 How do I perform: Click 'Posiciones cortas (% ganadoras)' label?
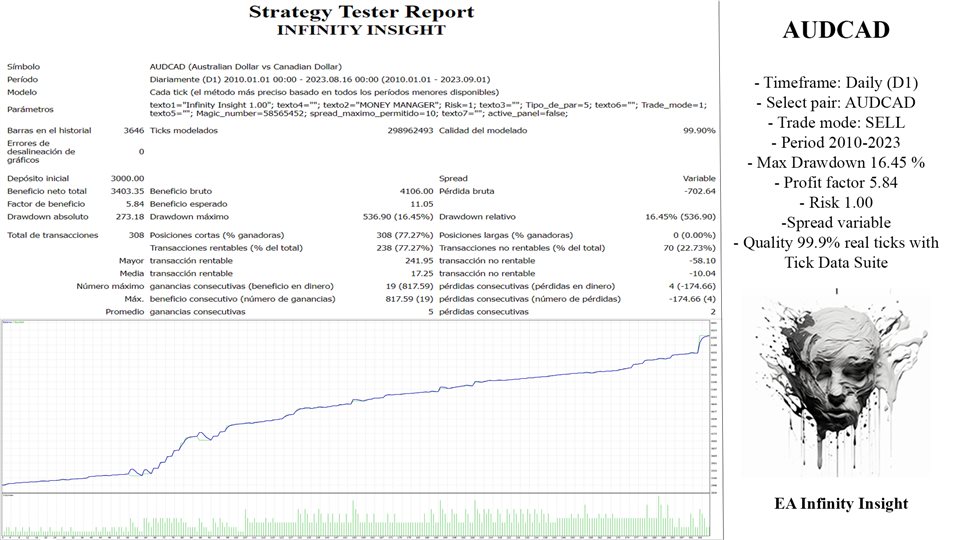click(x=217, y=235)
